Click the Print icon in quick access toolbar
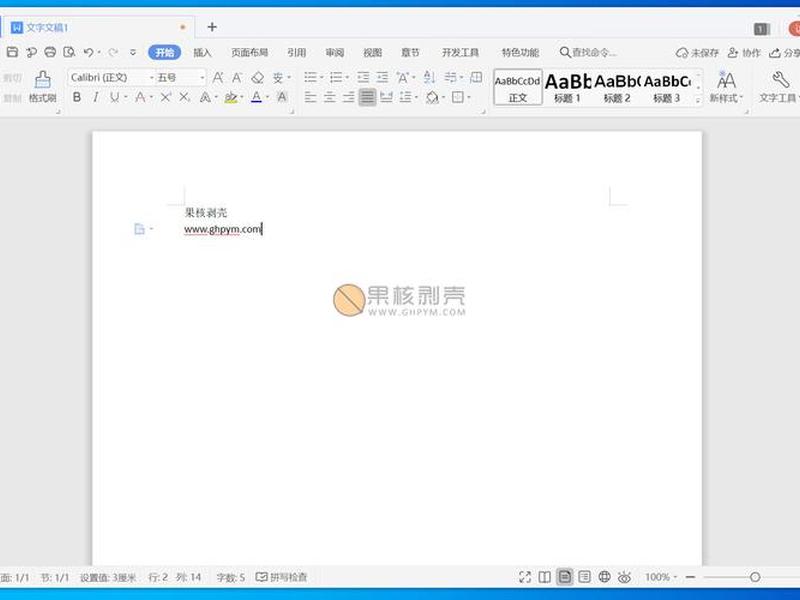 click(50, 52)
